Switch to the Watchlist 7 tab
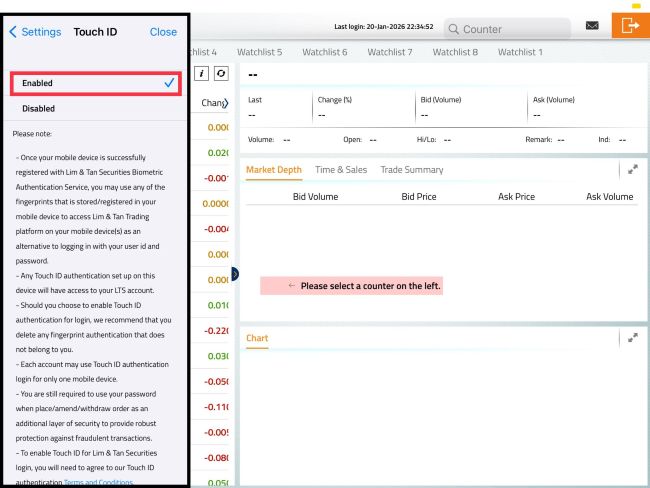650x488 pixels. point(389,52)
